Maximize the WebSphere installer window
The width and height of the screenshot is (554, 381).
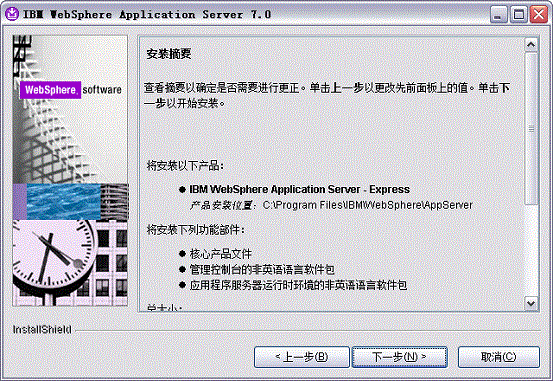[519, 15]
